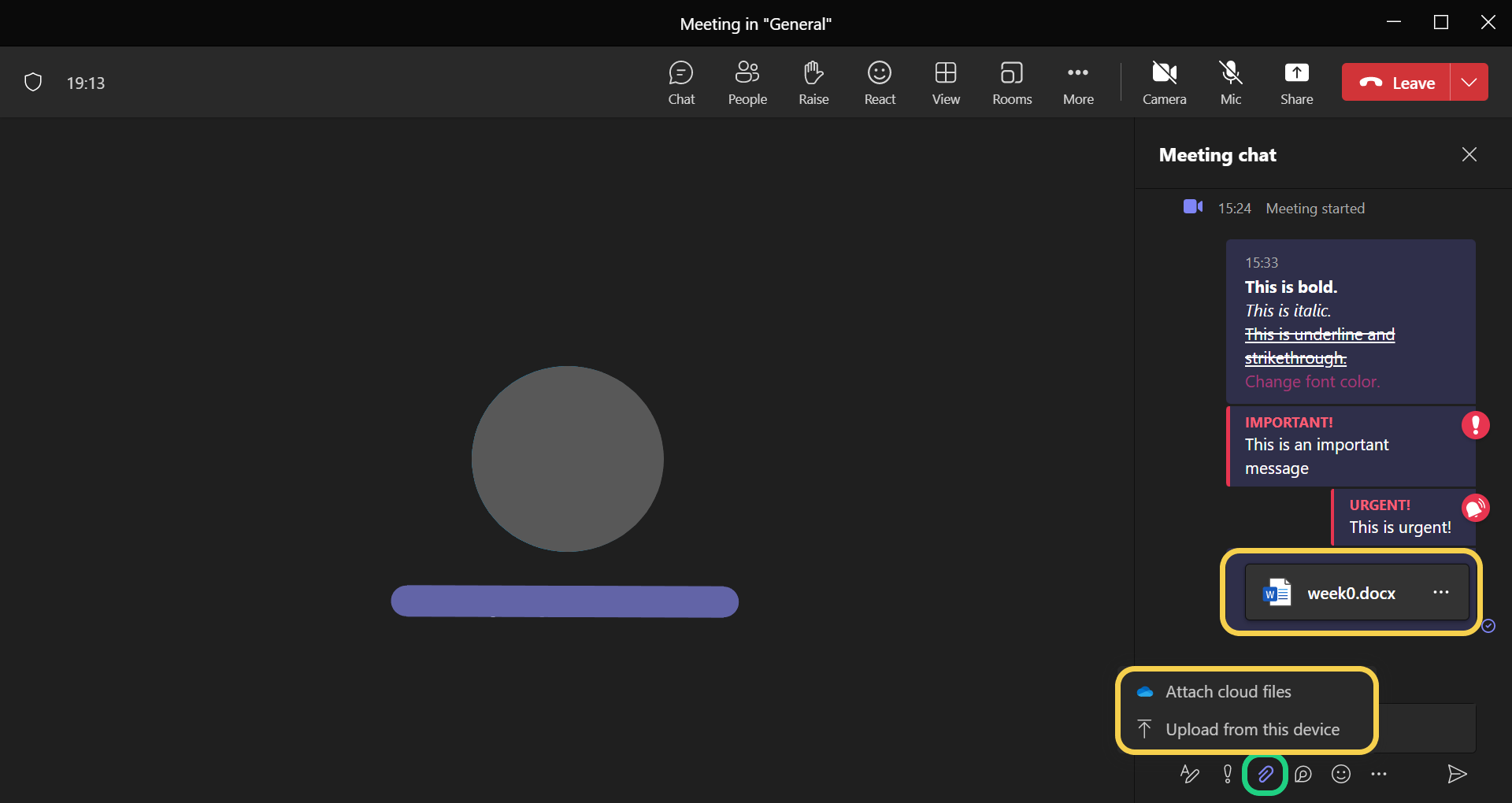
Task: Select Attach cloud files
Action: 1228,692
